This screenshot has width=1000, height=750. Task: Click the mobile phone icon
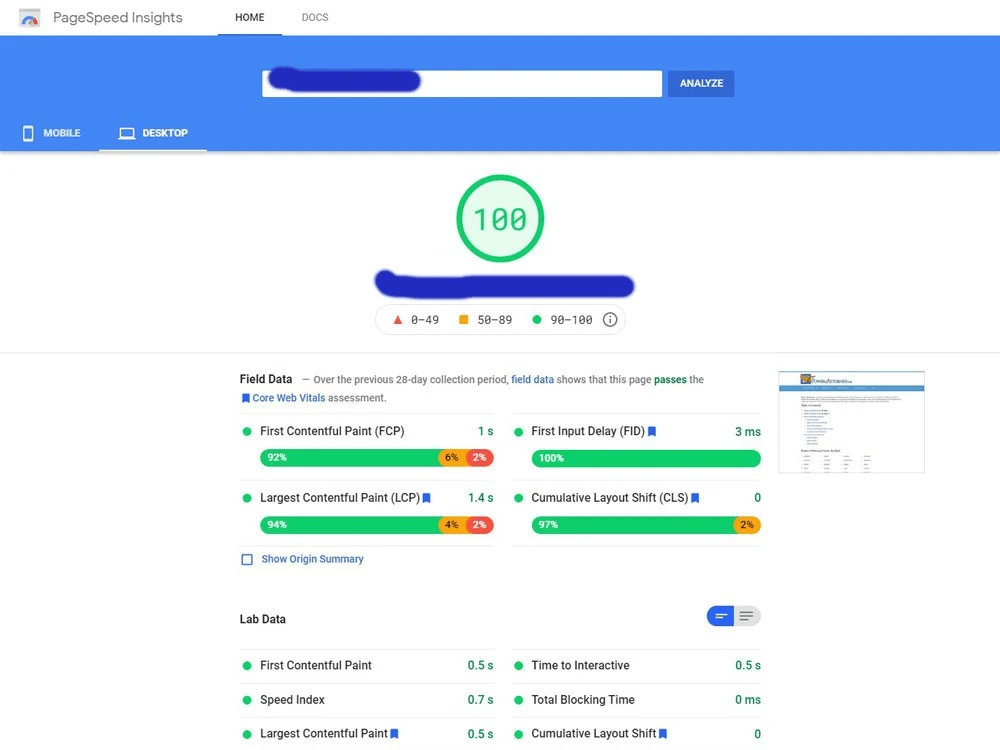tap(28, 133)
